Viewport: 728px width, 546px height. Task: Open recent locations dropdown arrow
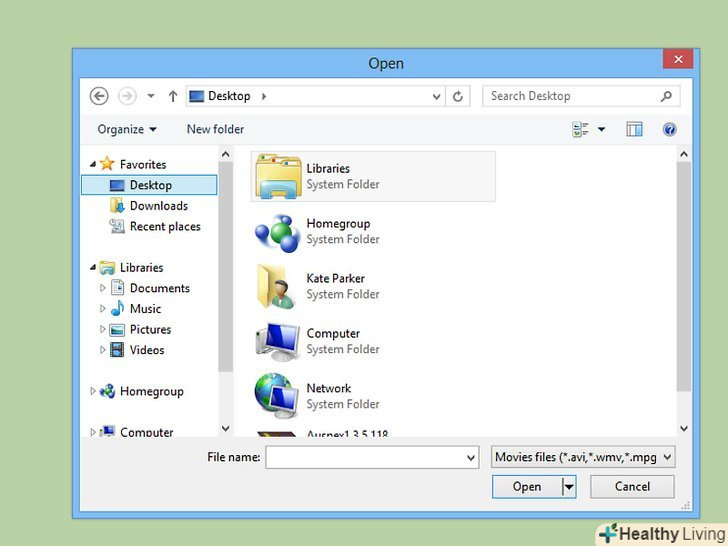pyautogui.click(x=151, y=96)
